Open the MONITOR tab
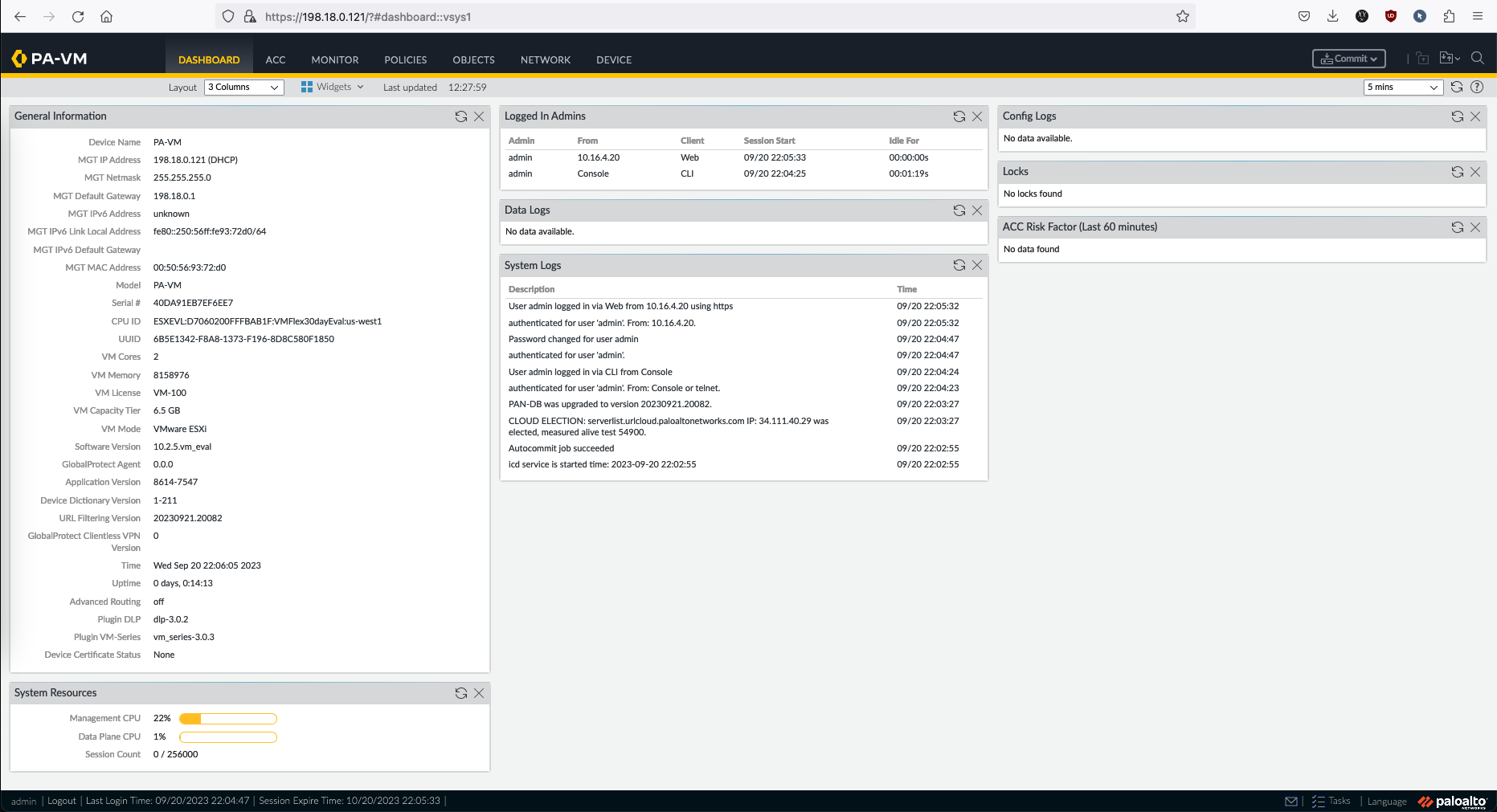Image resolution: width=1497 pixels, height=812 pixels. [x=335, y=59]
